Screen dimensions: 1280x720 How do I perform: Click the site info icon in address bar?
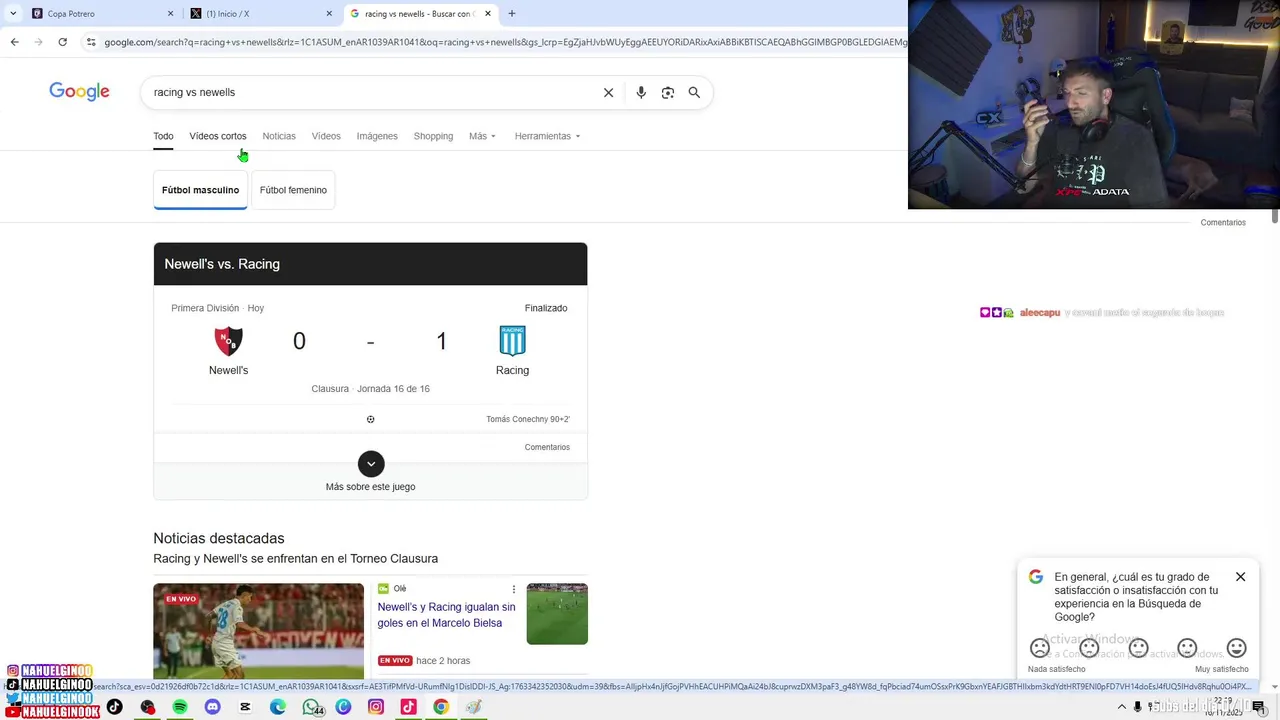tap(91, 42)
